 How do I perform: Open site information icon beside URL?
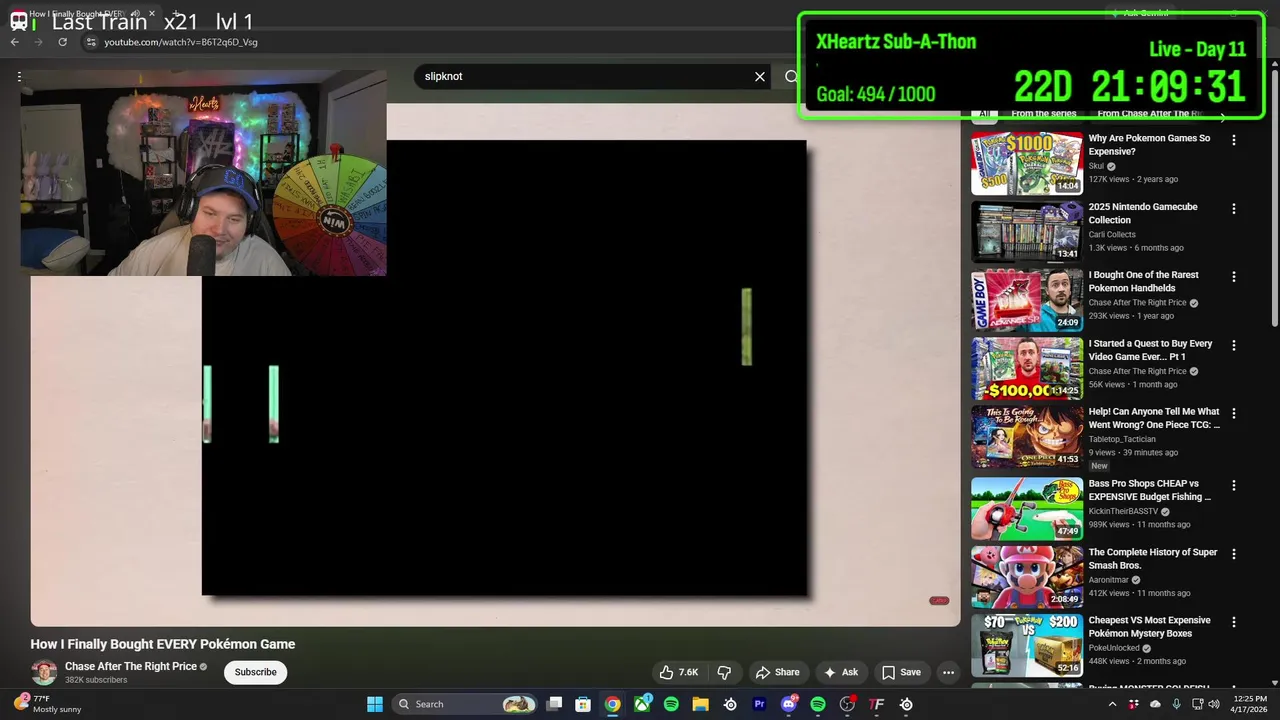(90, 42)
